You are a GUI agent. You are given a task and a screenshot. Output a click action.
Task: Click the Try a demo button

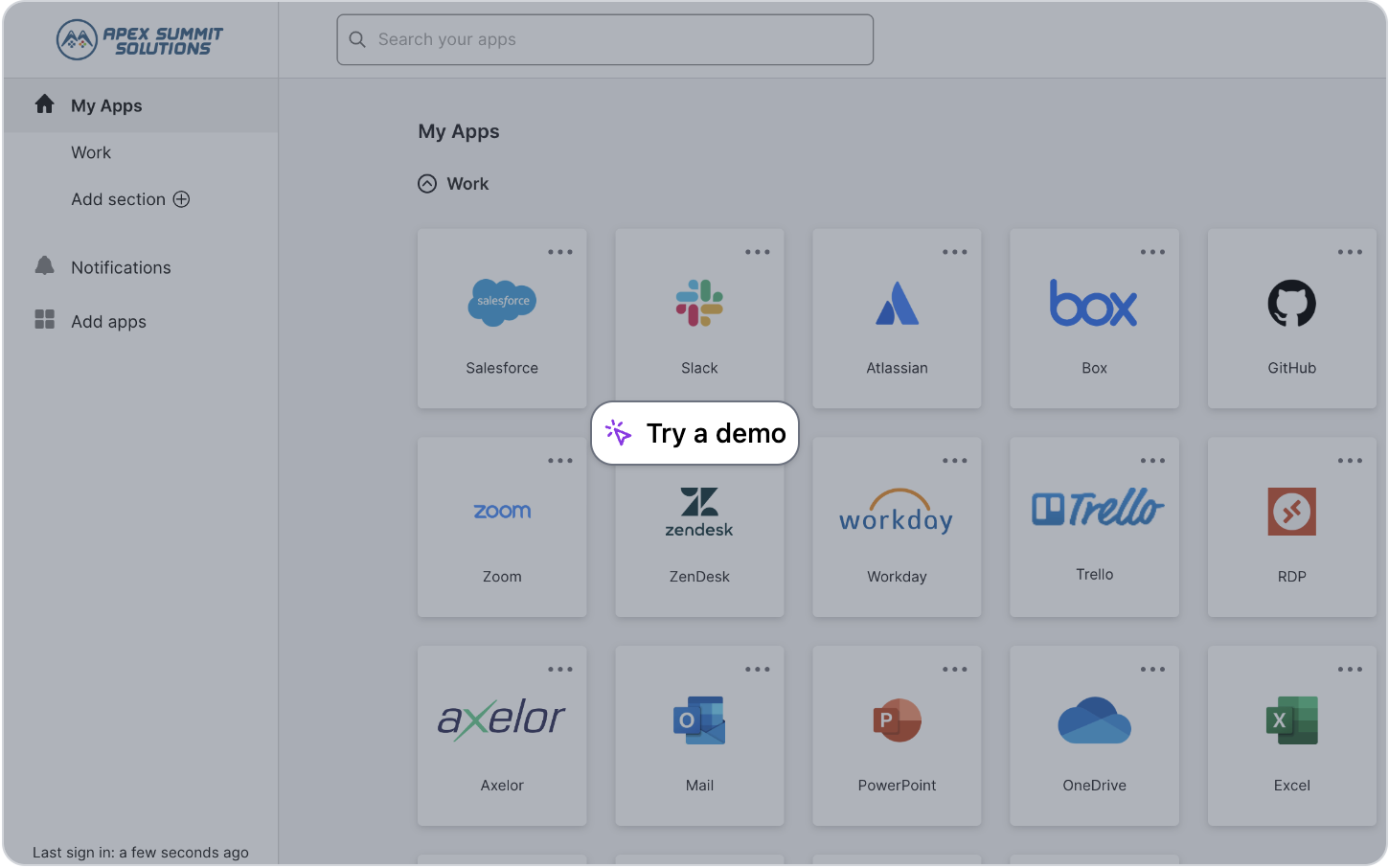[x=695, y=433]
